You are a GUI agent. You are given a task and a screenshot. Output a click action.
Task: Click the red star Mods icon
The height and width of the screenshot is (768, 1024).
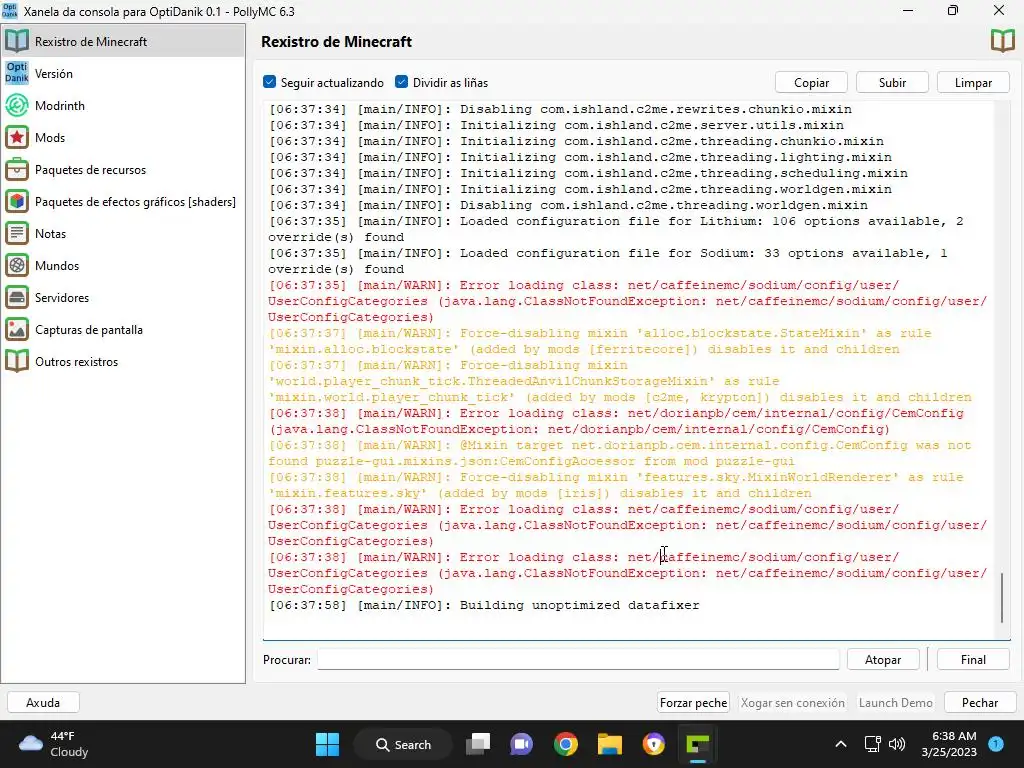pos(17,137)
